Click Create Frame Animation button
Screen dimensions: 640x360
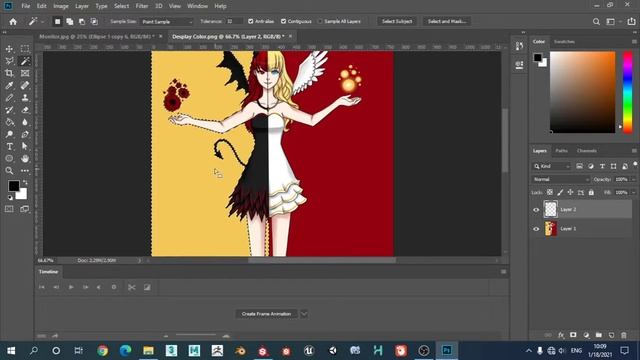point(266,314)
